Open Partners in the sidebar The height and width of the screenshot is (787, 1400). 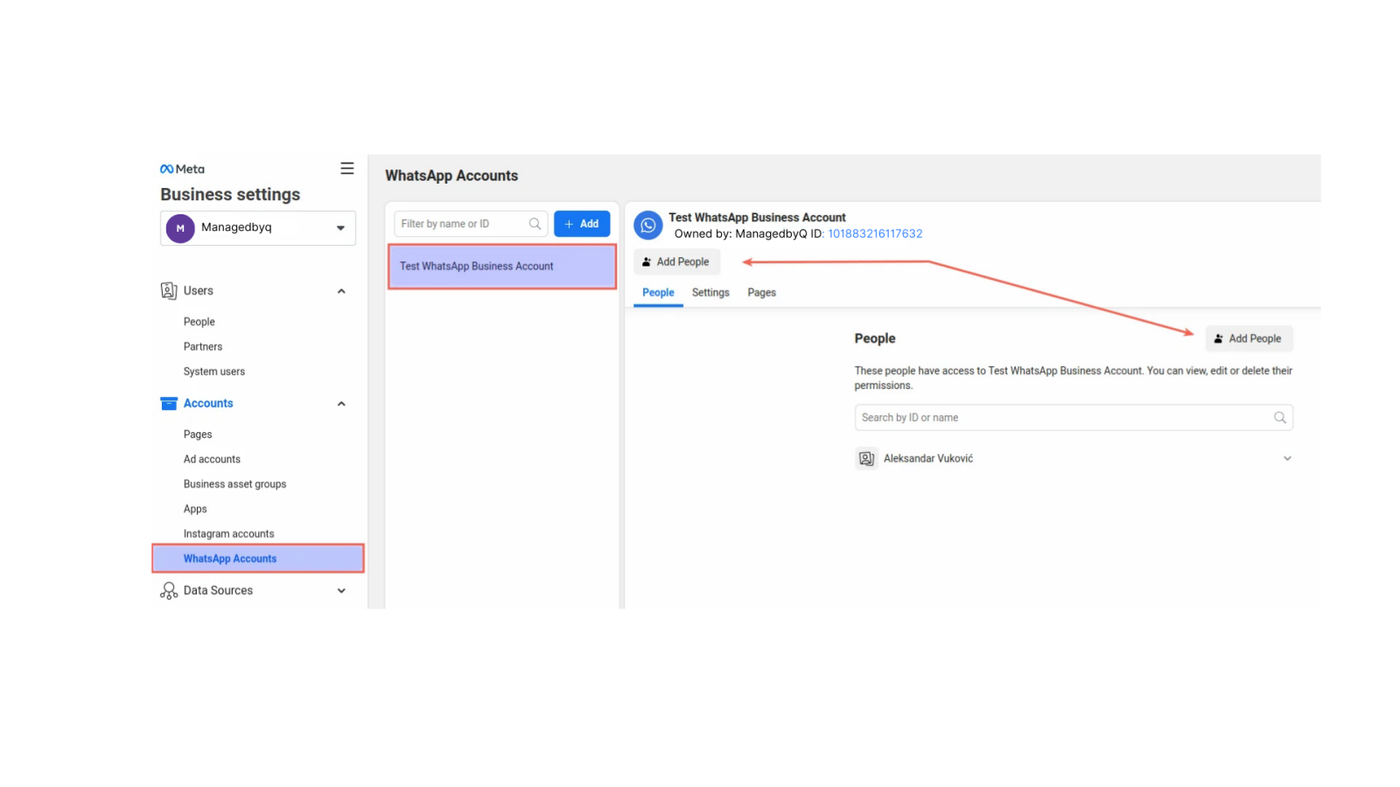(x=203, y=347)
